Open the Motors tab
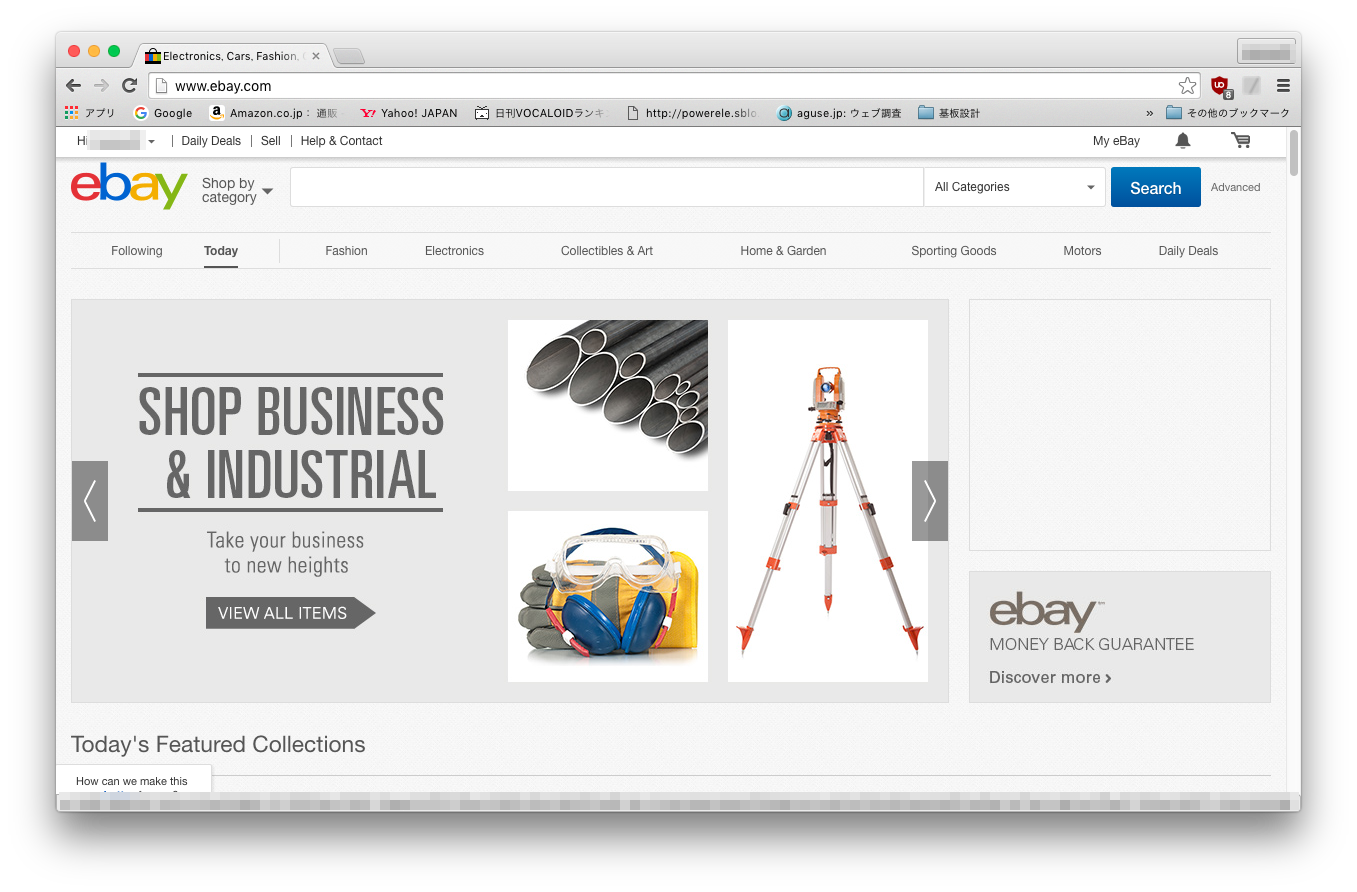 [x=1082, y=251]
